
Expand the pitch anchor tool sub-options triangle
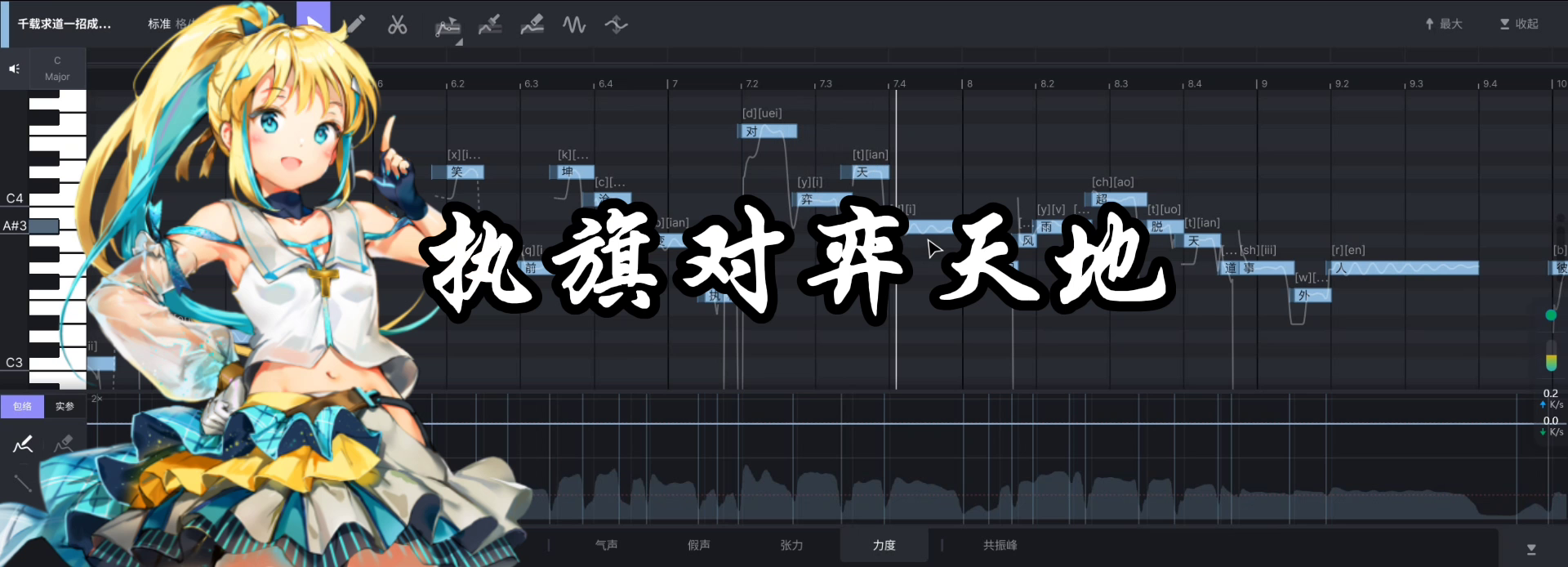459,42
